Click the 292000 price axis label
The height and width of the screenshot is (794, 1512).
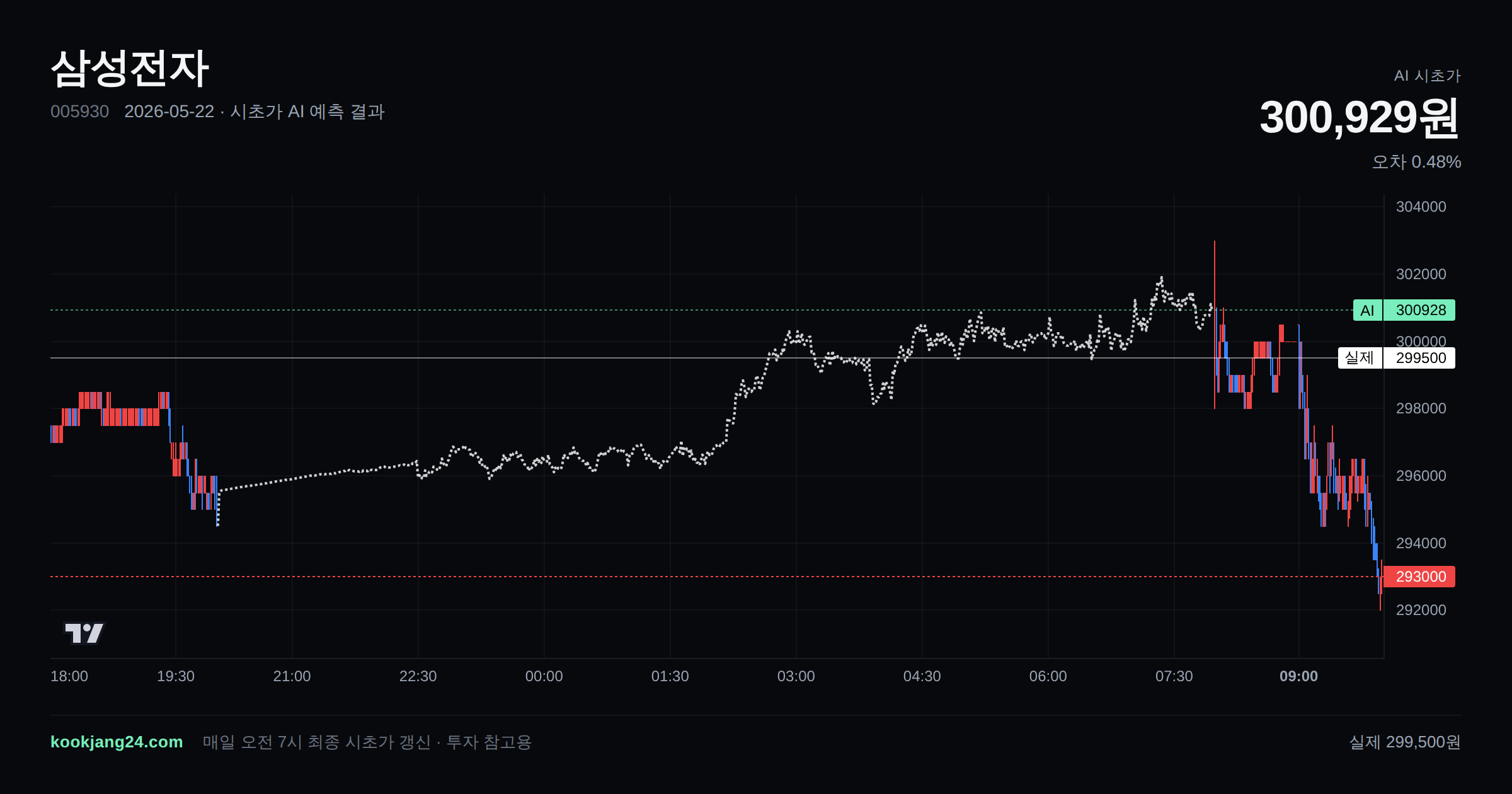coord(1421,610)
